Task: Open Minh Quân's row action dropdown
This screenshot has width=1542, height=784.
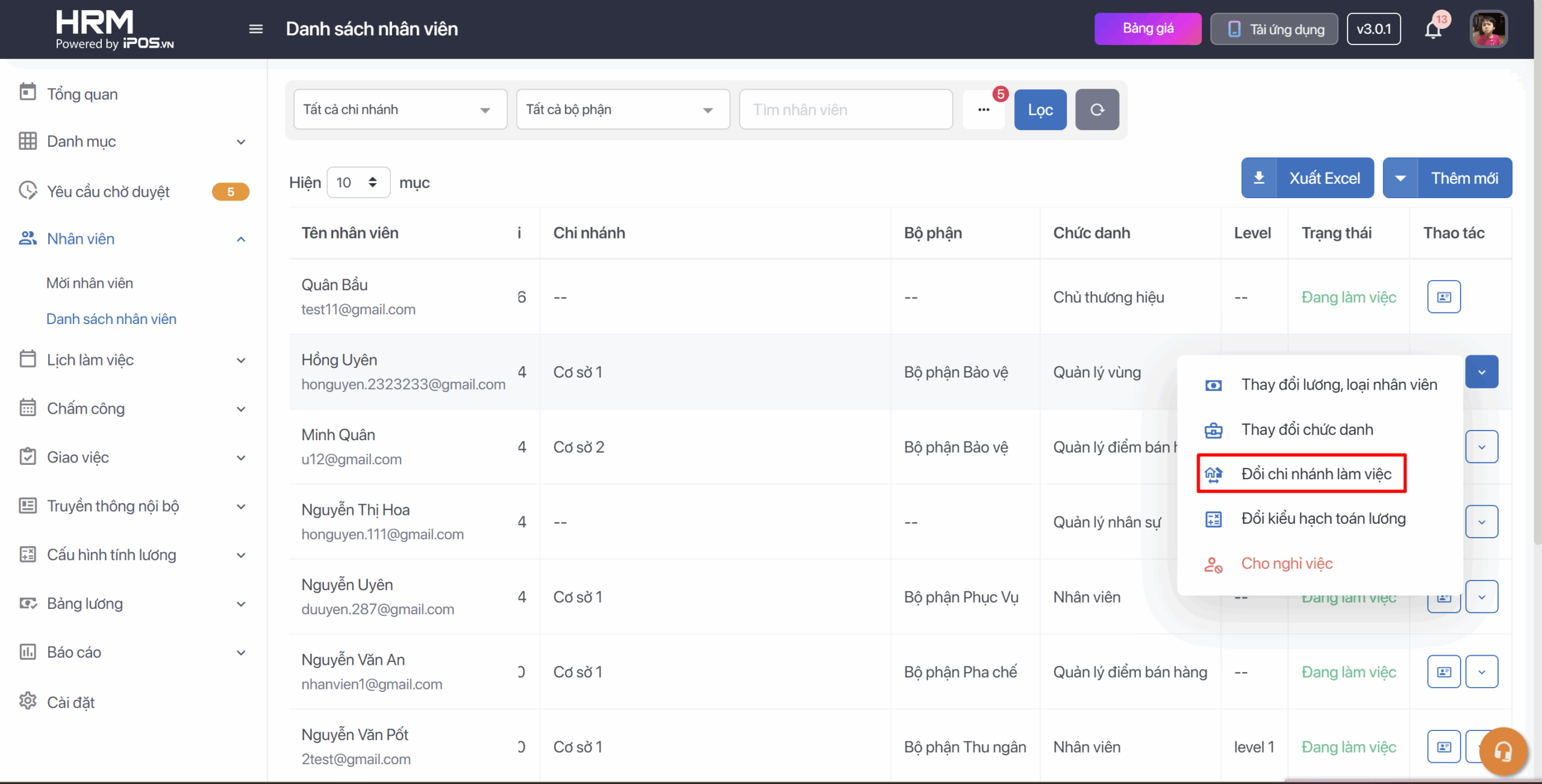Action: pos(1481,447)
